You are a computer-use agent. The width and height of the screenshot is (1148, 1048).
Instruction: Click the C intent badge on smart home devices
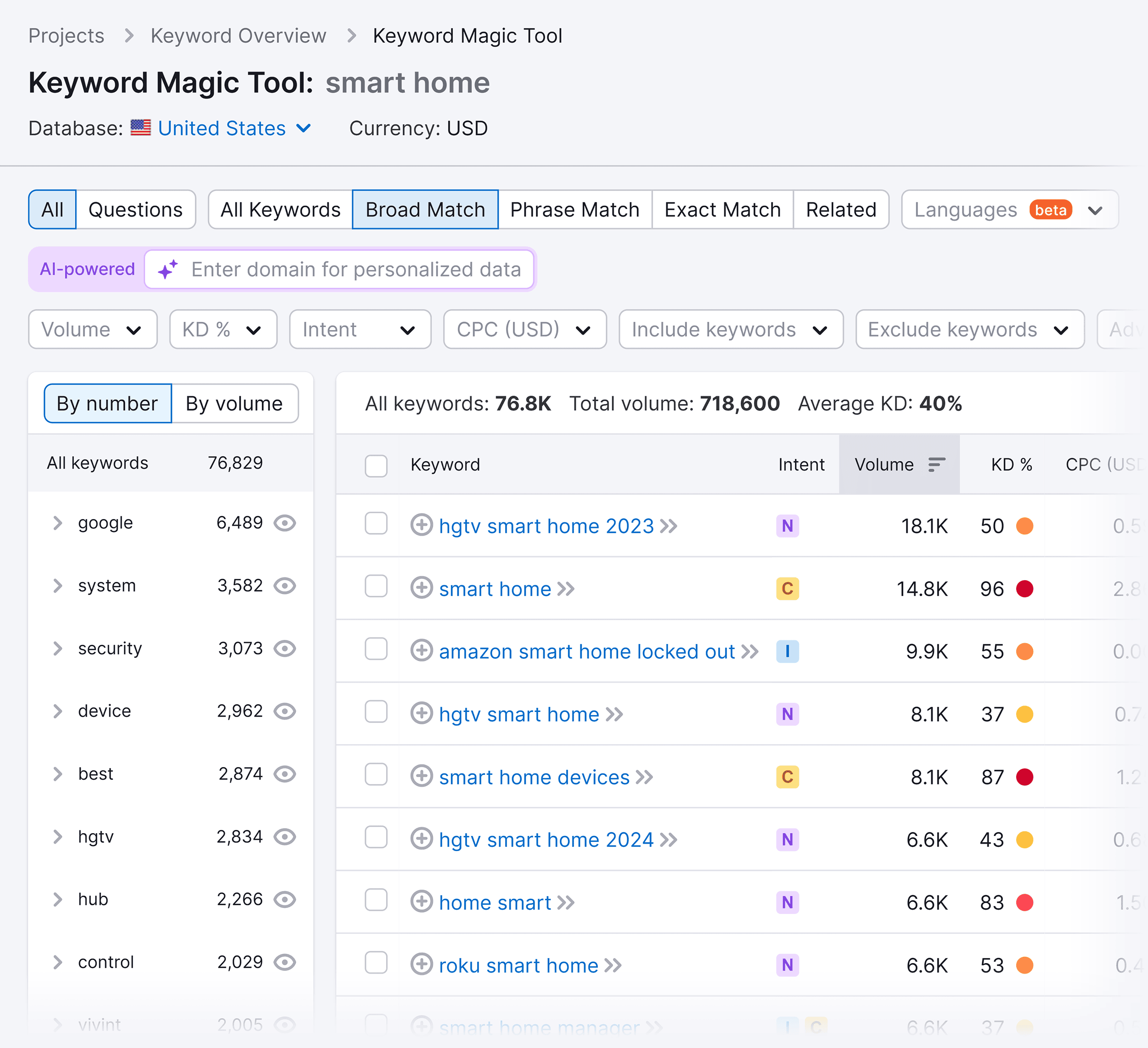(x=787, y=776)
